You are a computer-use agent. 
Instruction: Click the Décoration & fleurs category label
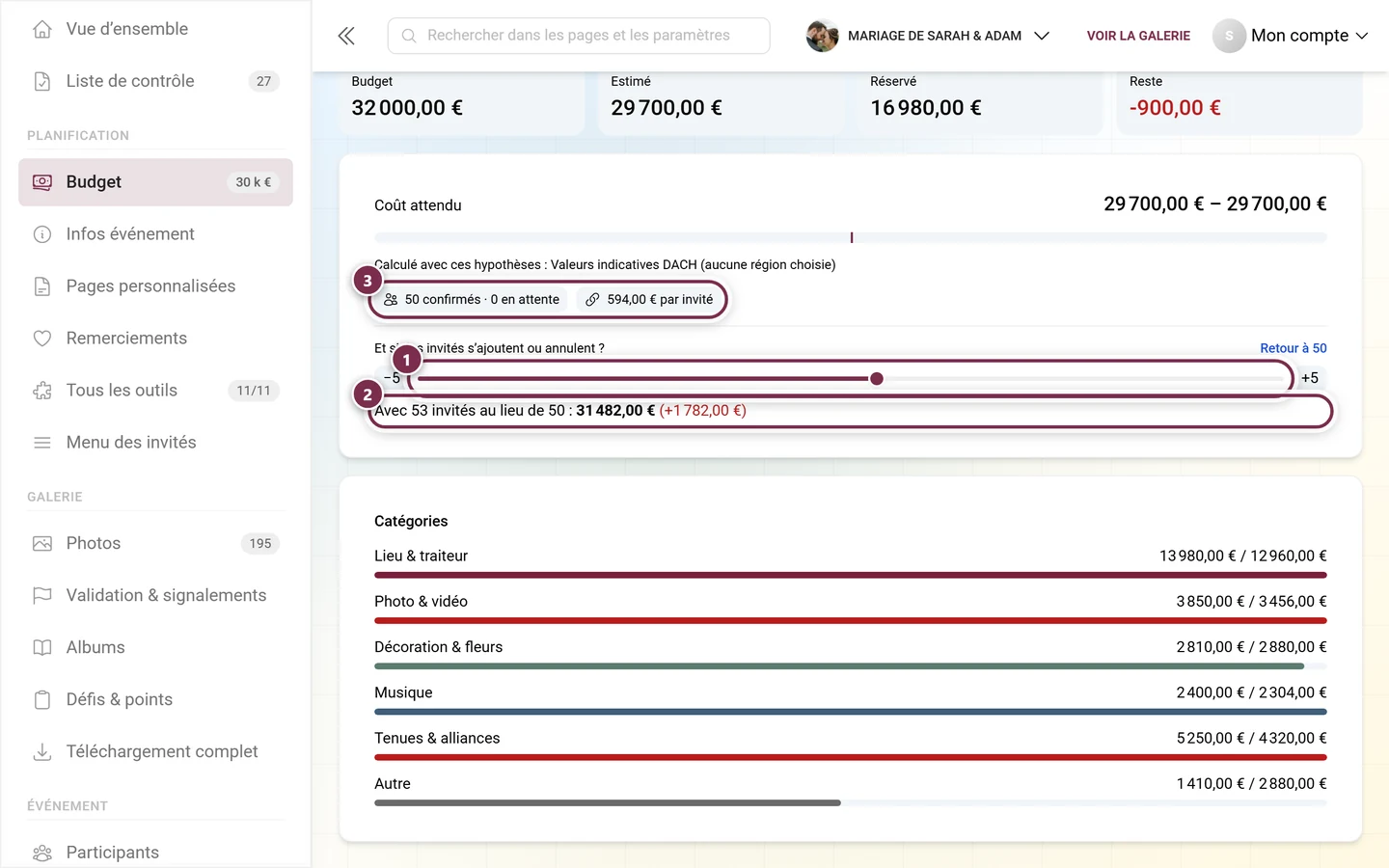click(438, 647)
